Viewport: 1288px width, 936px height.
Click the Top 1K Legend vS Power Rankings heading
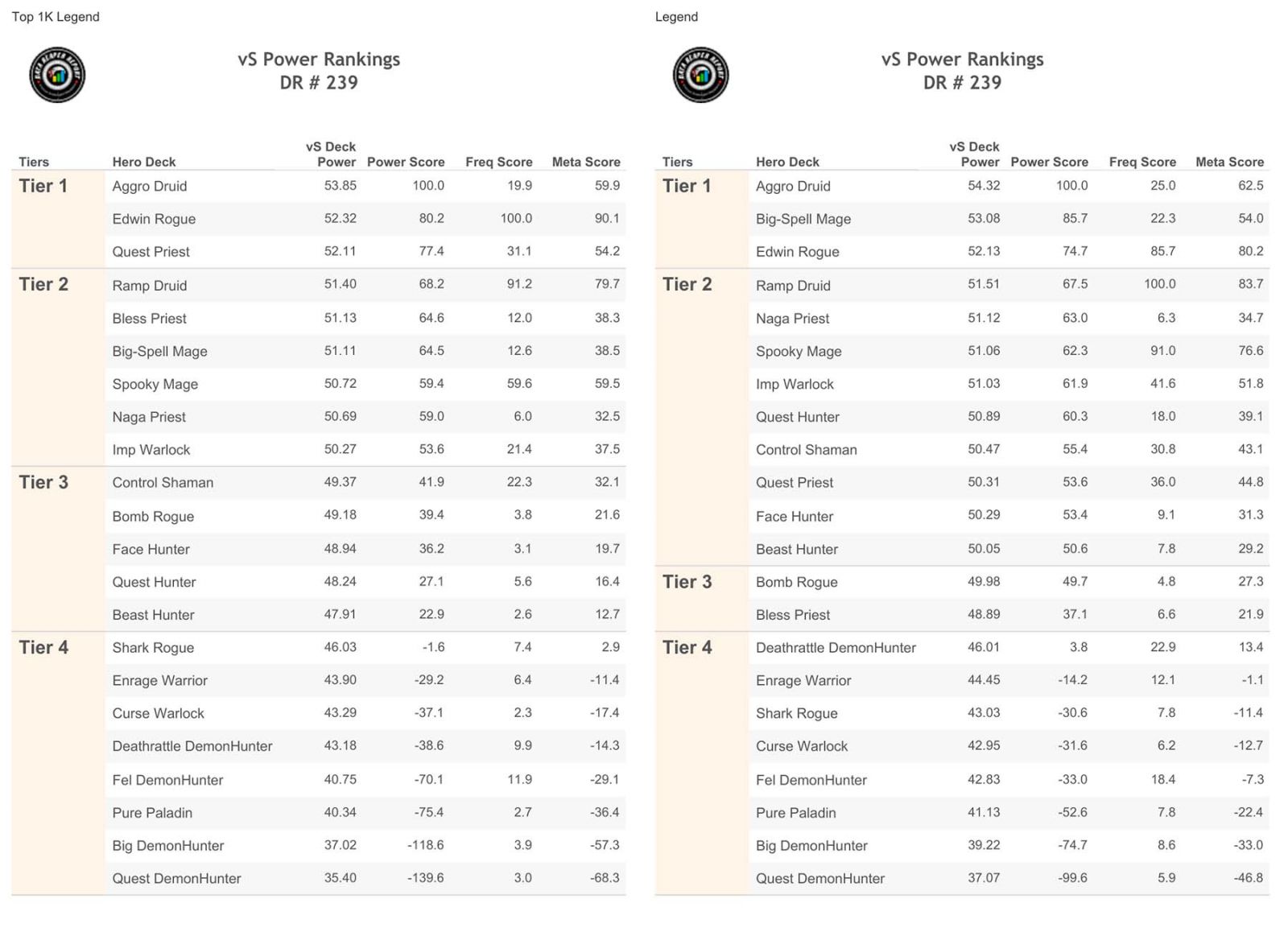(319, 71)
